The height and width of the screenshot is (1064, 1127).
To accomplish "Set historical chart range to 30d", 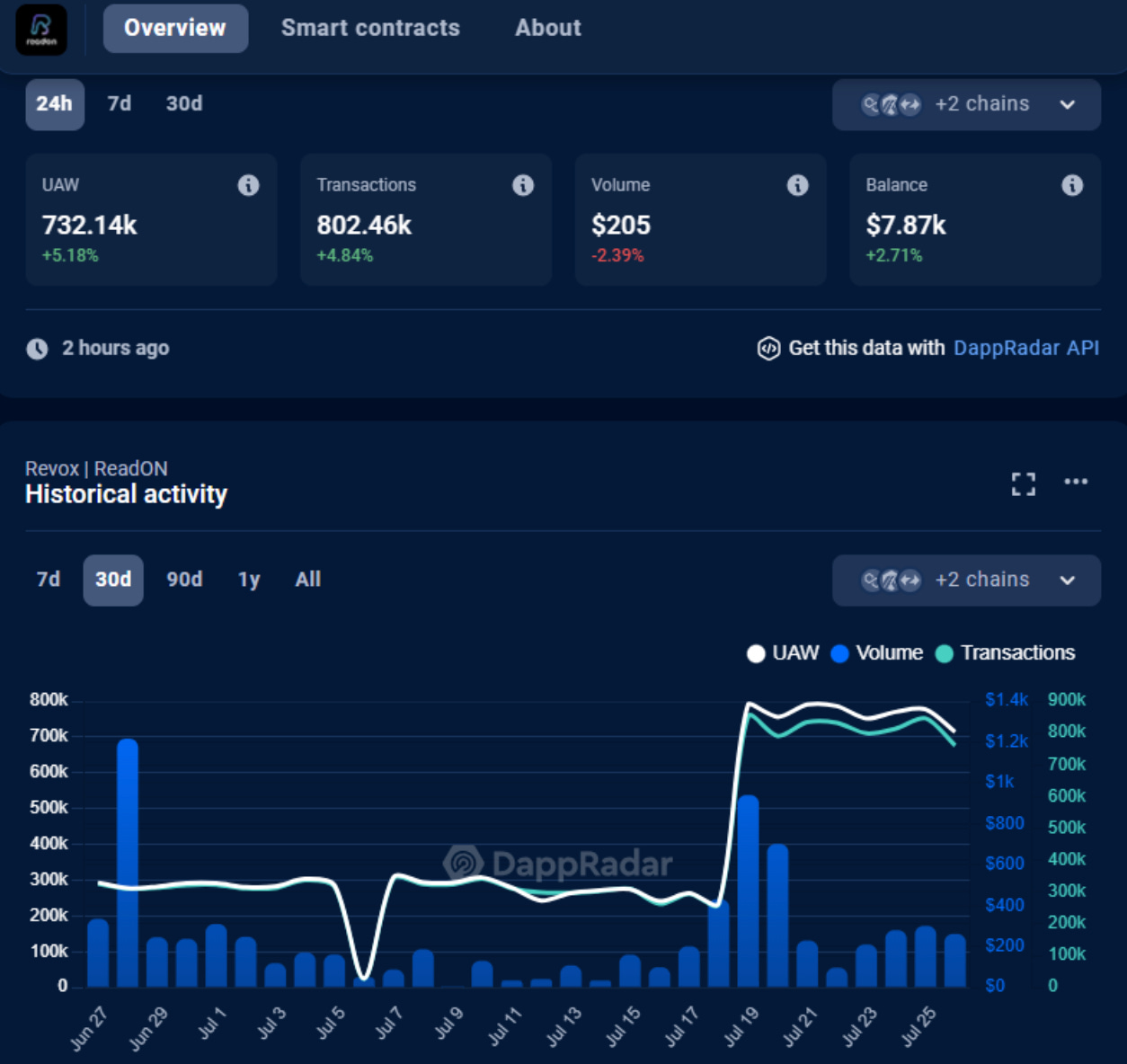I will [113, 580].
